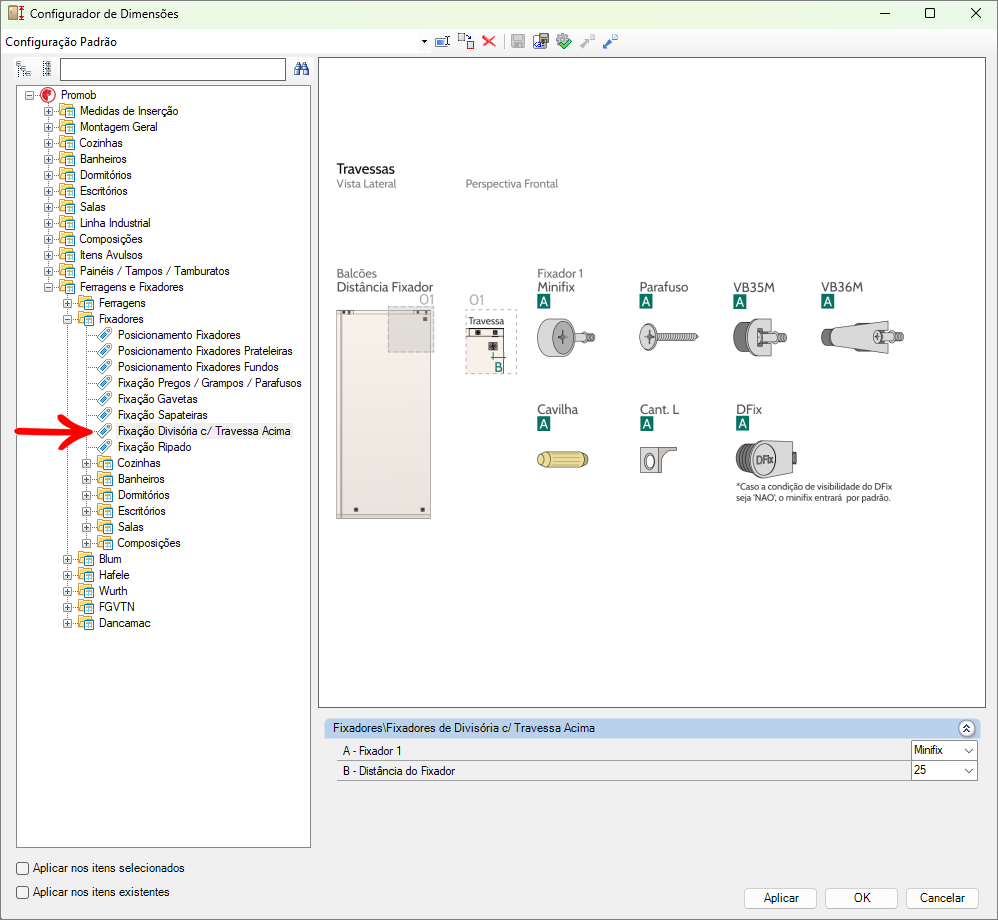This screenshot has height=920, width=998.
Task: Enable 'Aplicar nos itens selecionados' checkbox
Action: [x=23, y=868]
